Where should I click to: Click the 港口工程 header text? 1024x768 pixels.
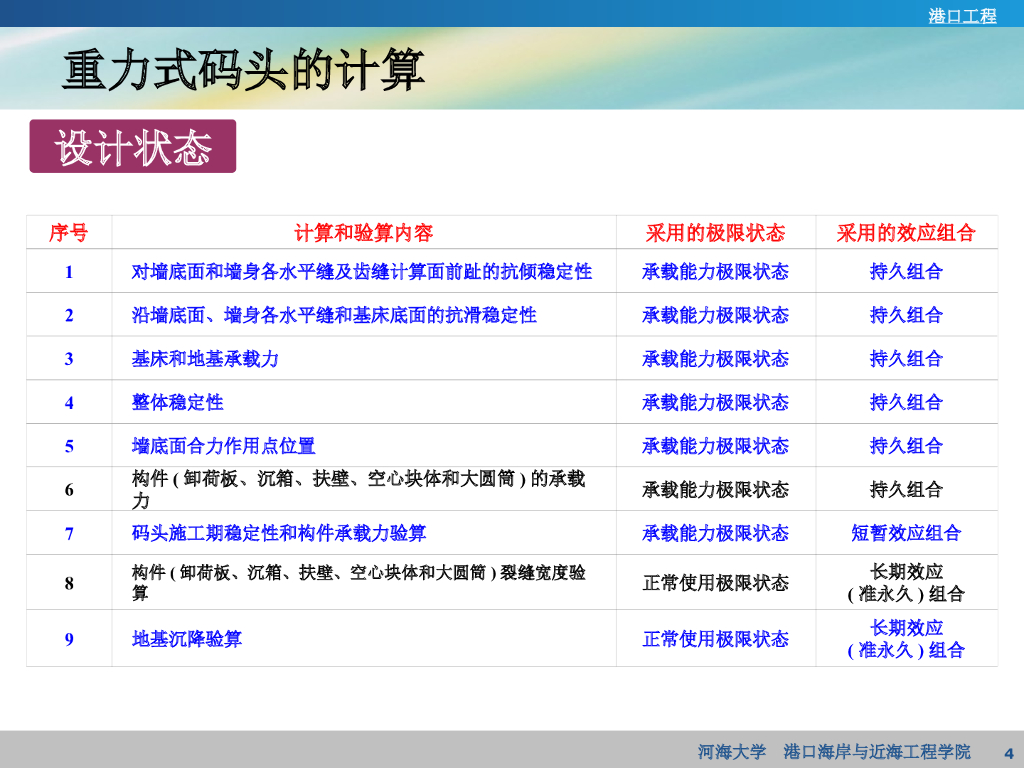click(x=962, y=15)
